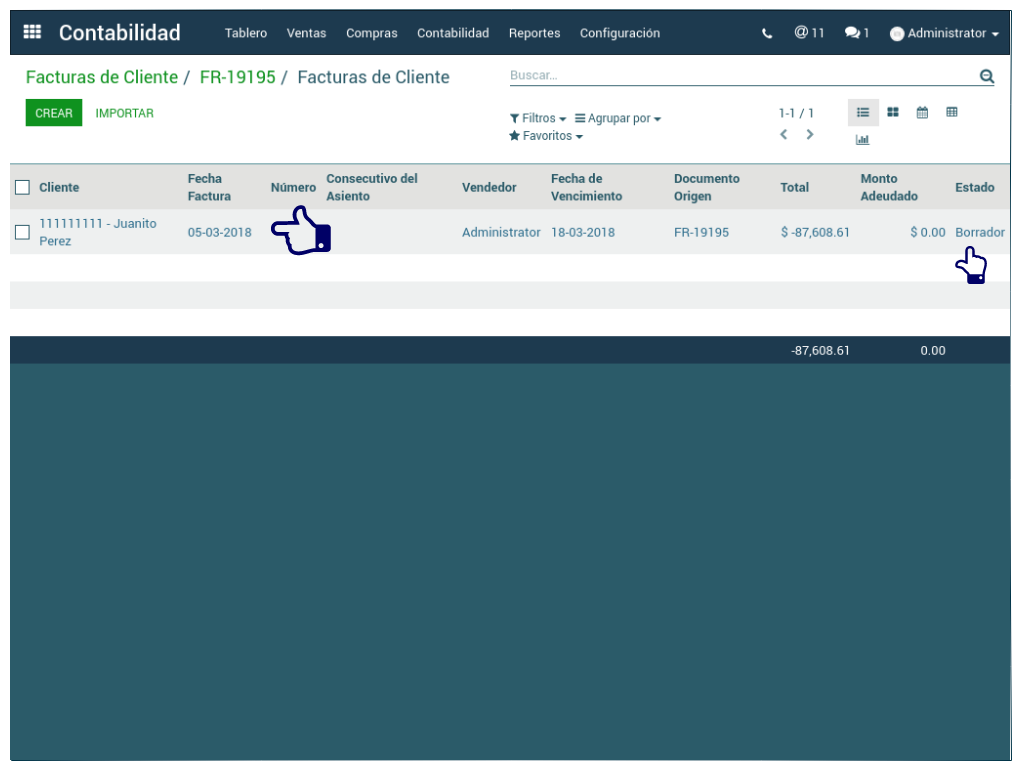Open the Favoritos dropdown

point(546,136)
